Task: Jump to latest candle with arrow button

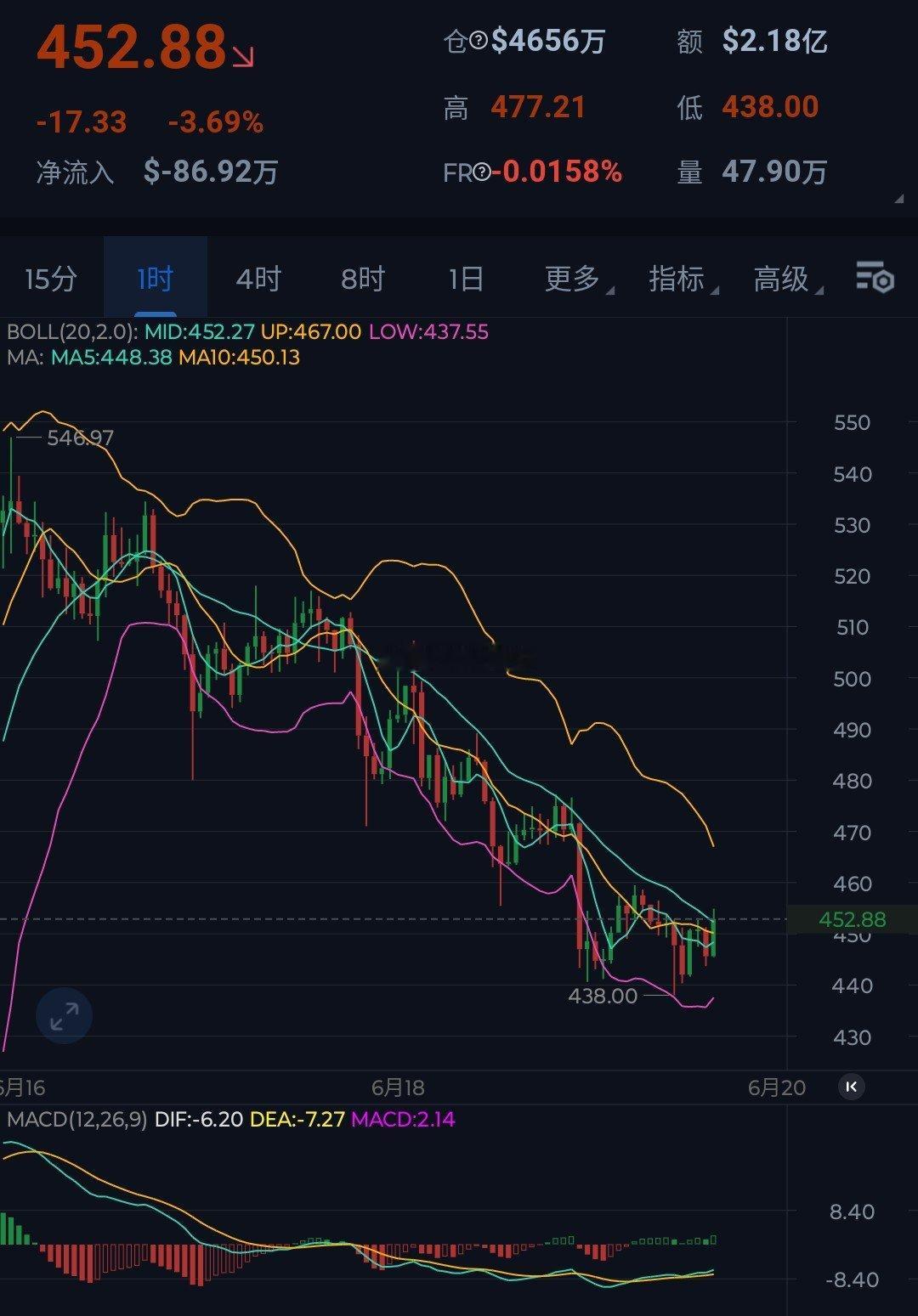Action: tap(852, 1086)
